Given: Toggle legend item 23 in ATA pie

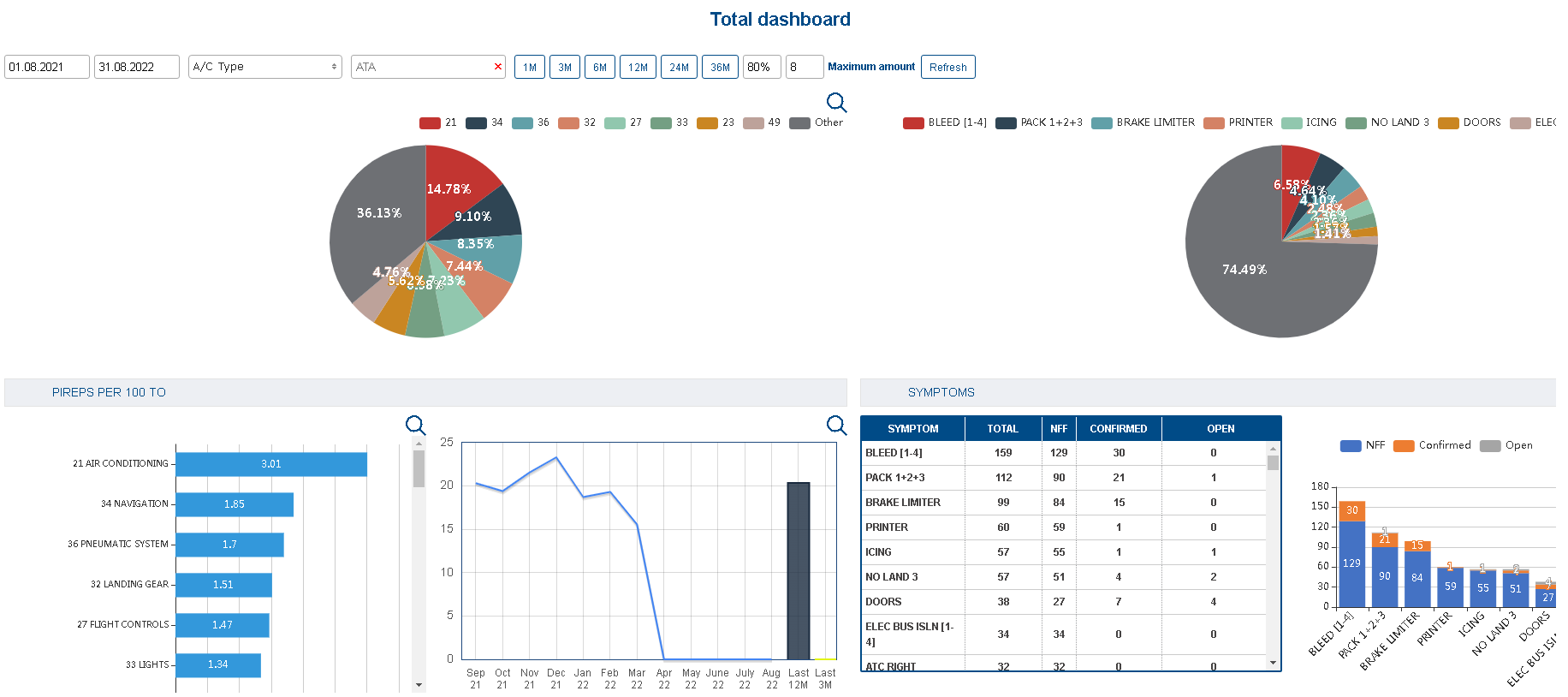Looking at the screenshot, I should (716, 122).
